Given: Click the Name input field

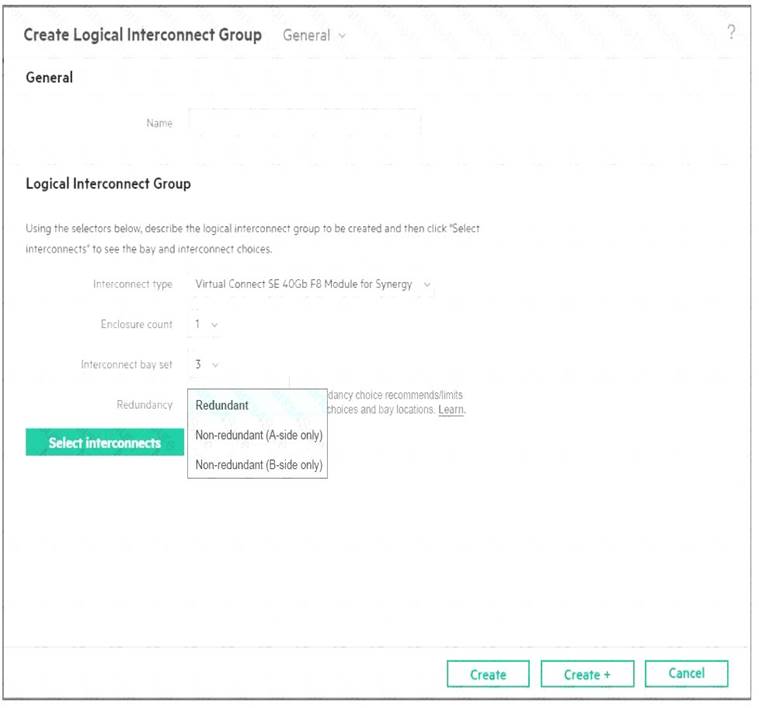Looking at the screenshot, I should coord(304,123).
